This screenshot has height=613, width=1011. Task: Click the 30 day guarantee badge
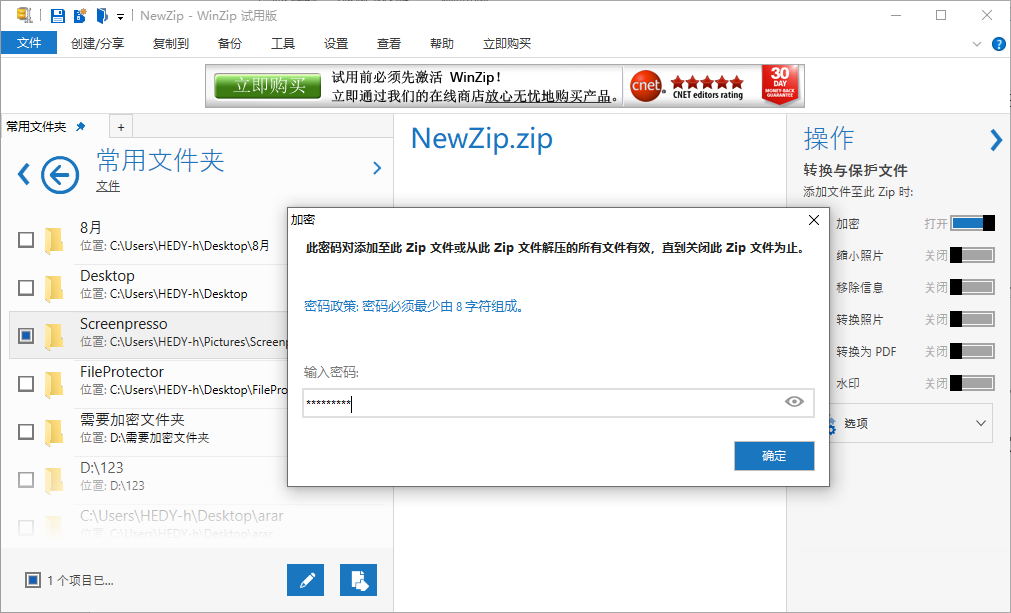pyautogui.click(x=780, y=84)
